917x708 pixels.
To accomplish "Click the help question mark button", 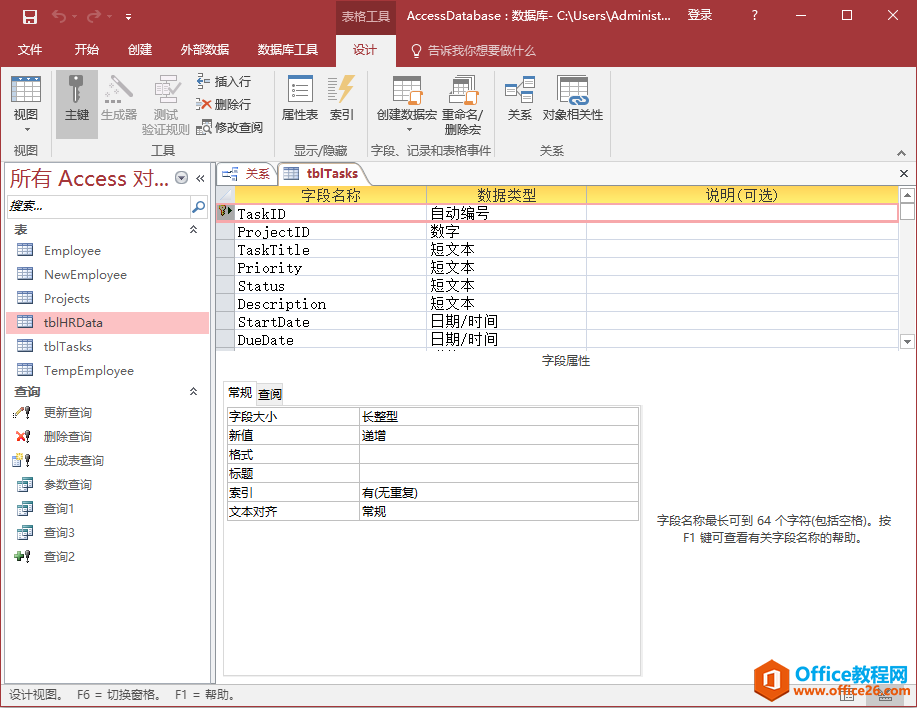I will (x=754, y=16).
